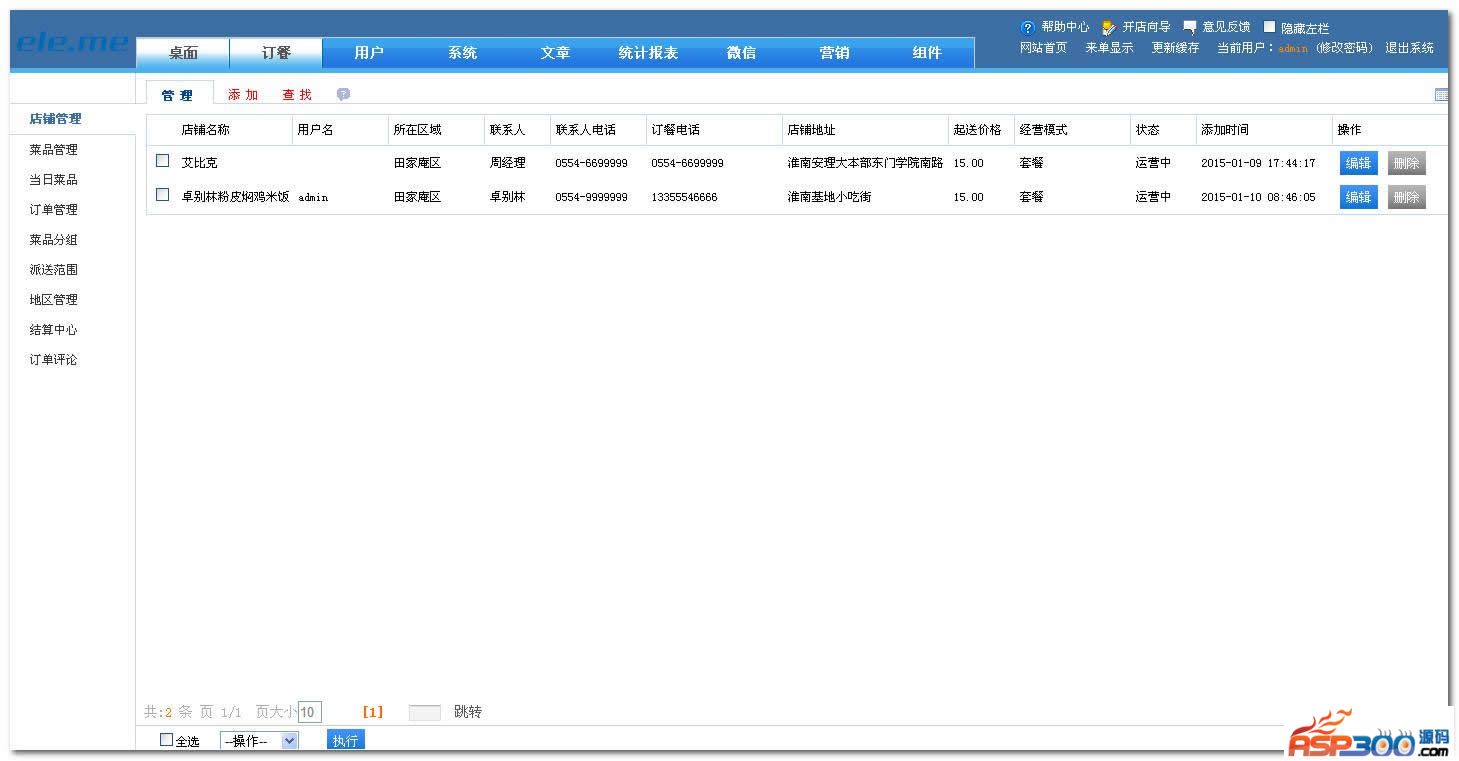
Task: Open the 意见反馈 link
Action: [1226, 27]
